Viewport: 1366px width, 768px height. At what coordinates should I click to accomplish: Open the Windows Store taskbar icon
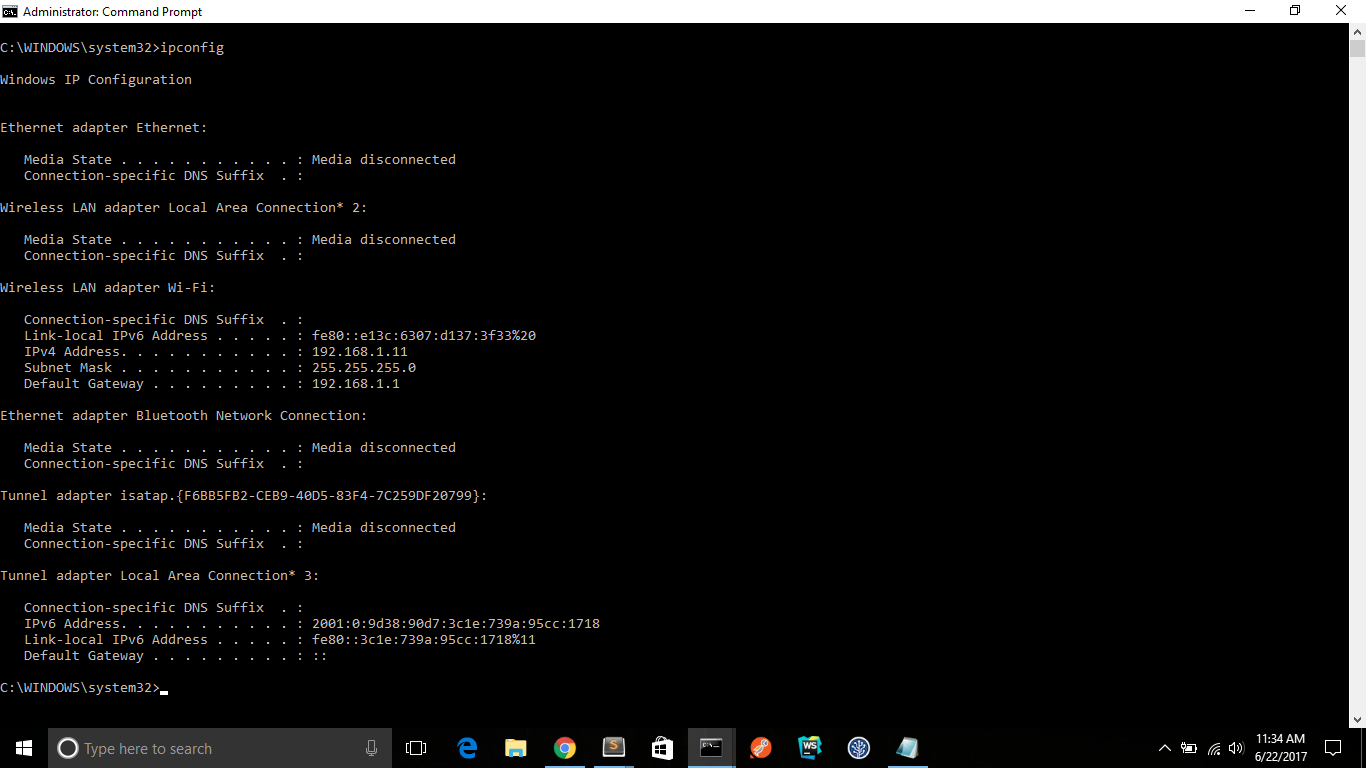(x=662, y=748)
